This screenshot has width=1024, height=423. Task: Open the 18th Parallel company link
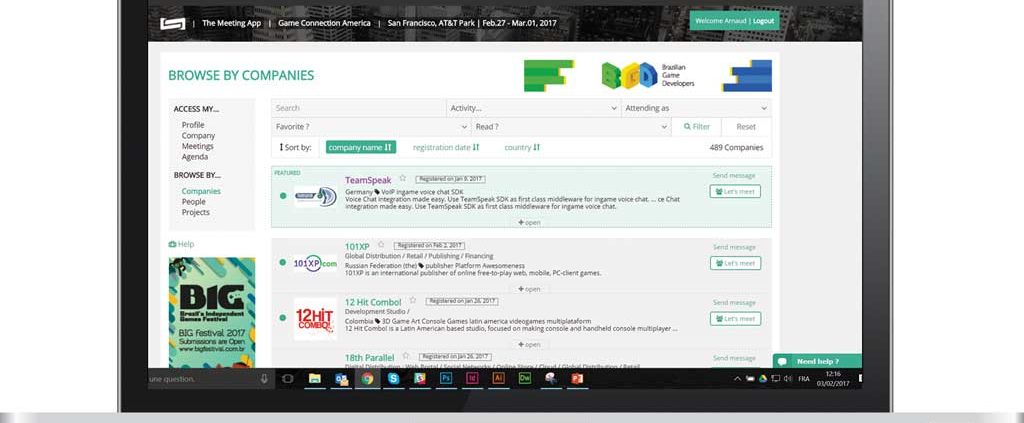[x=370, y=358]
